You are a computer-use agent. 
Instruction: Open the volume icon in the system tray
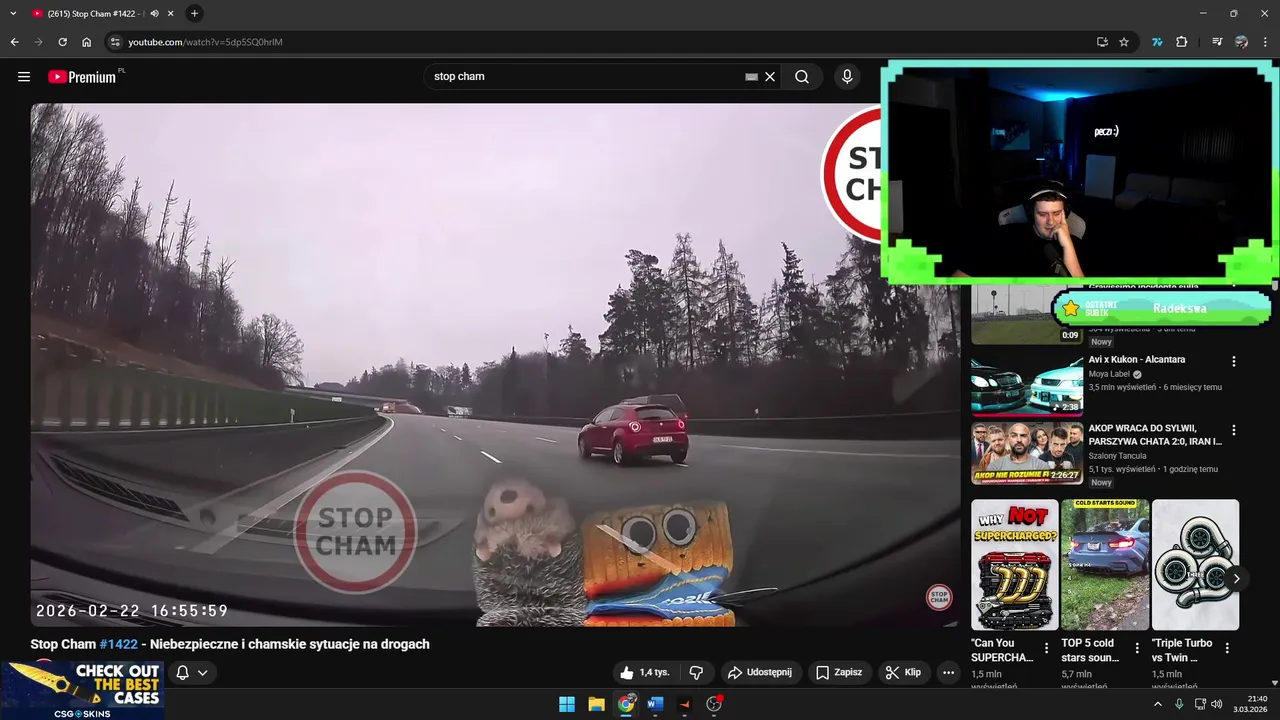1217,704
